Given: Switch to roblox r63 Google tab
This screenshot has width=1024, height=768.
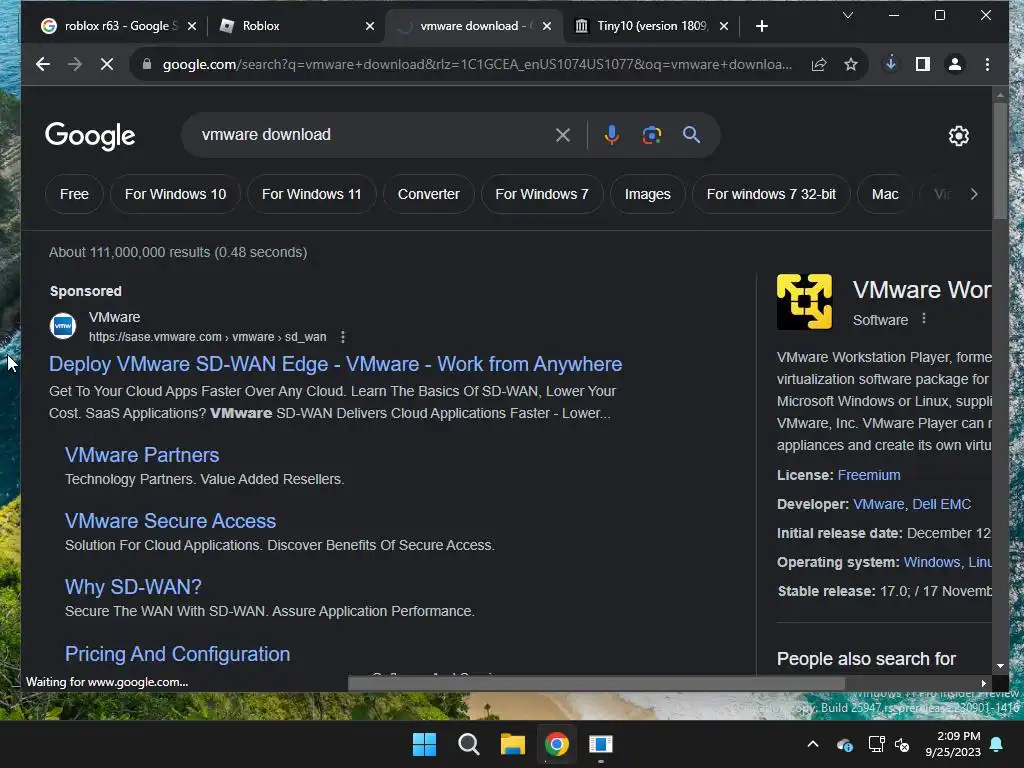Looking at the screenshot, I should point(111,26).
